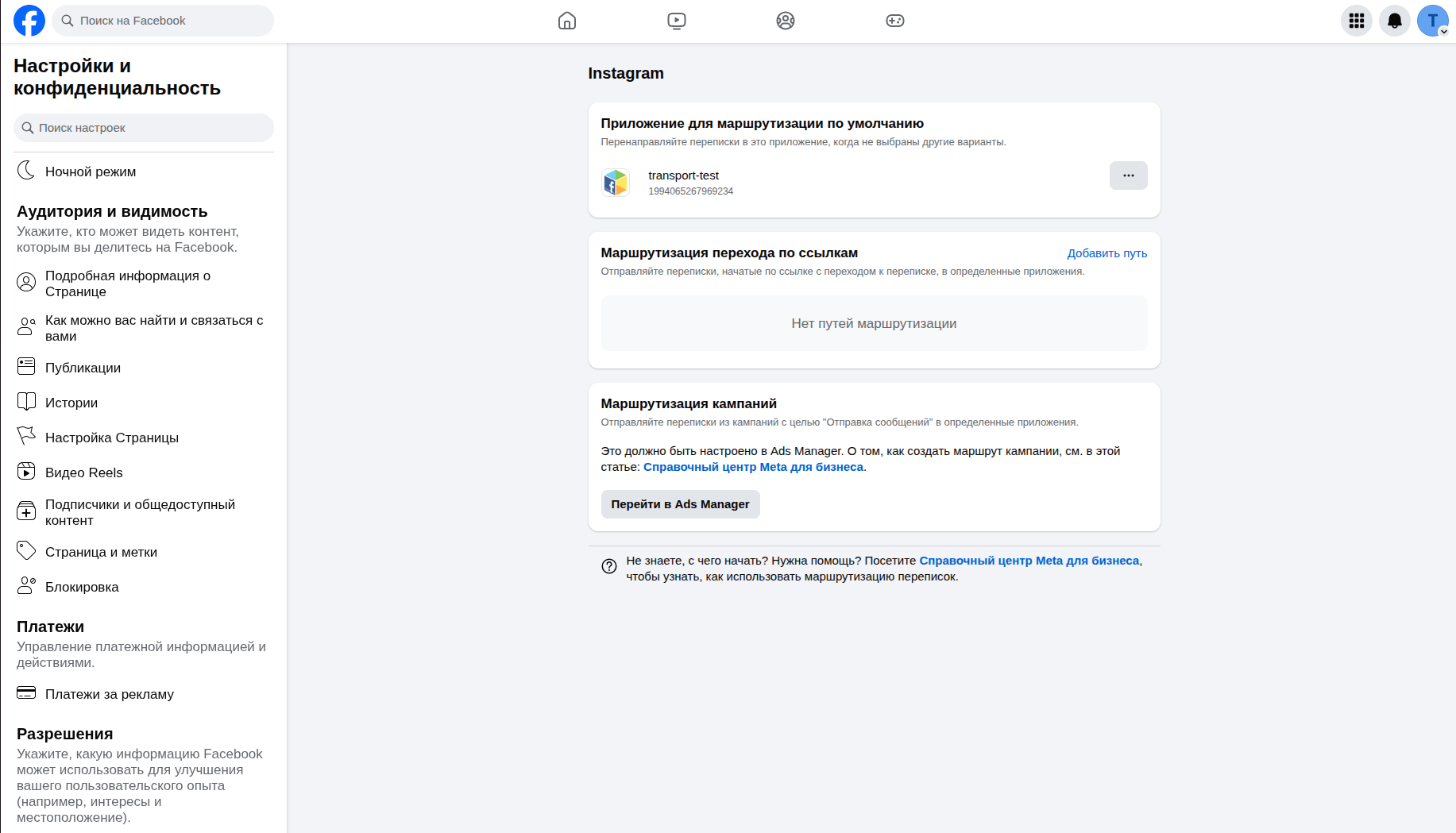Open Meta help center link in campaigns card
The image size is (1456, 833).
(753, 467)
